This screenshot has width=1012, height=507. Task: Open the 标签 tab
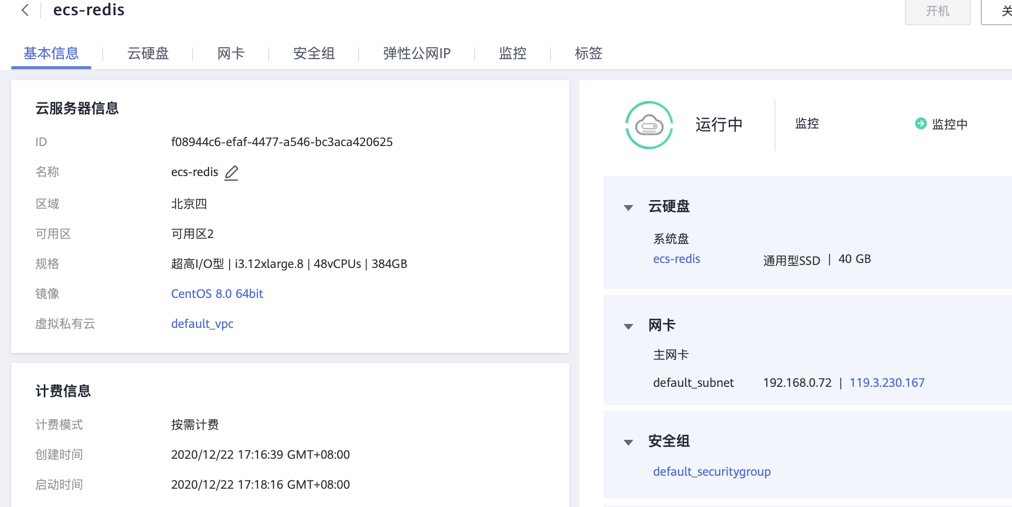(x=588, y=53)
